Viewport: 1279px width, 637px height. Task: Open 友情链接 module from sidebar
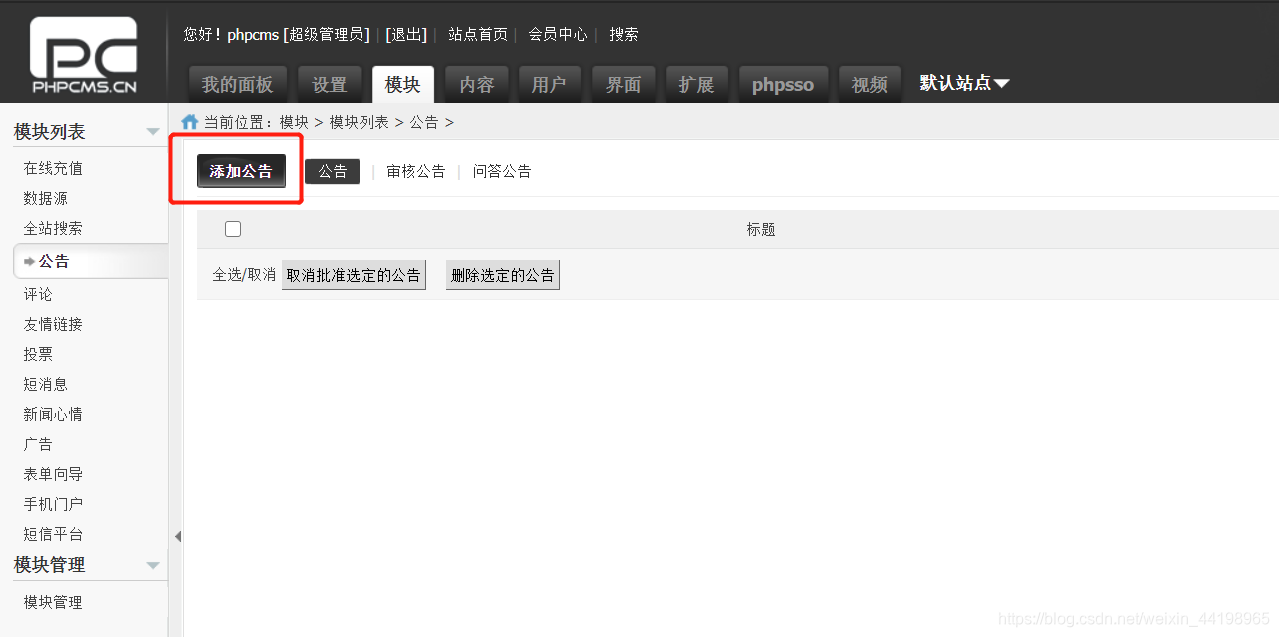point(52,323)
